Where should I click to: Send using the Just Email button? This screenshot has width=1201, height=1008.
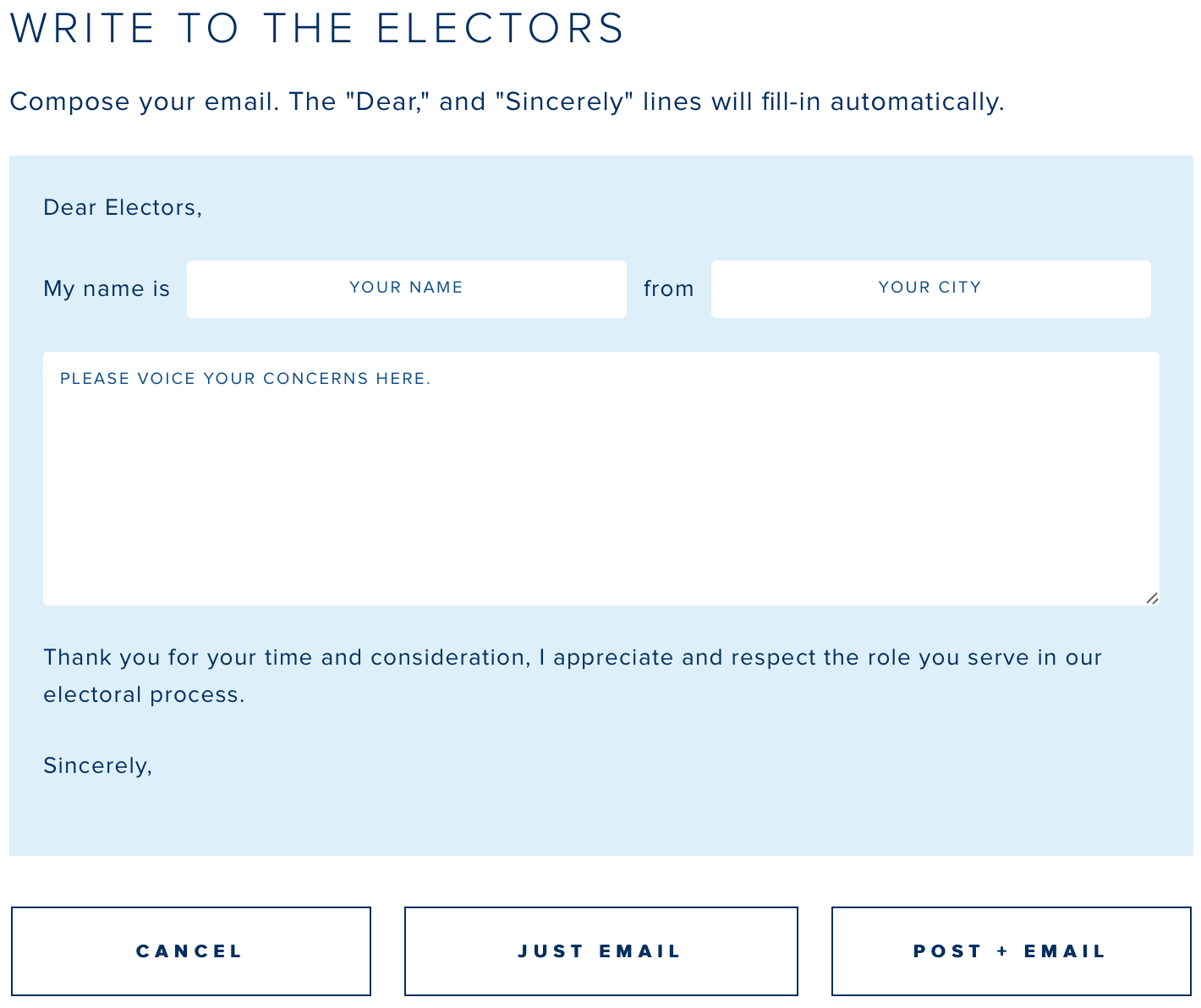(x=600, y=951)
